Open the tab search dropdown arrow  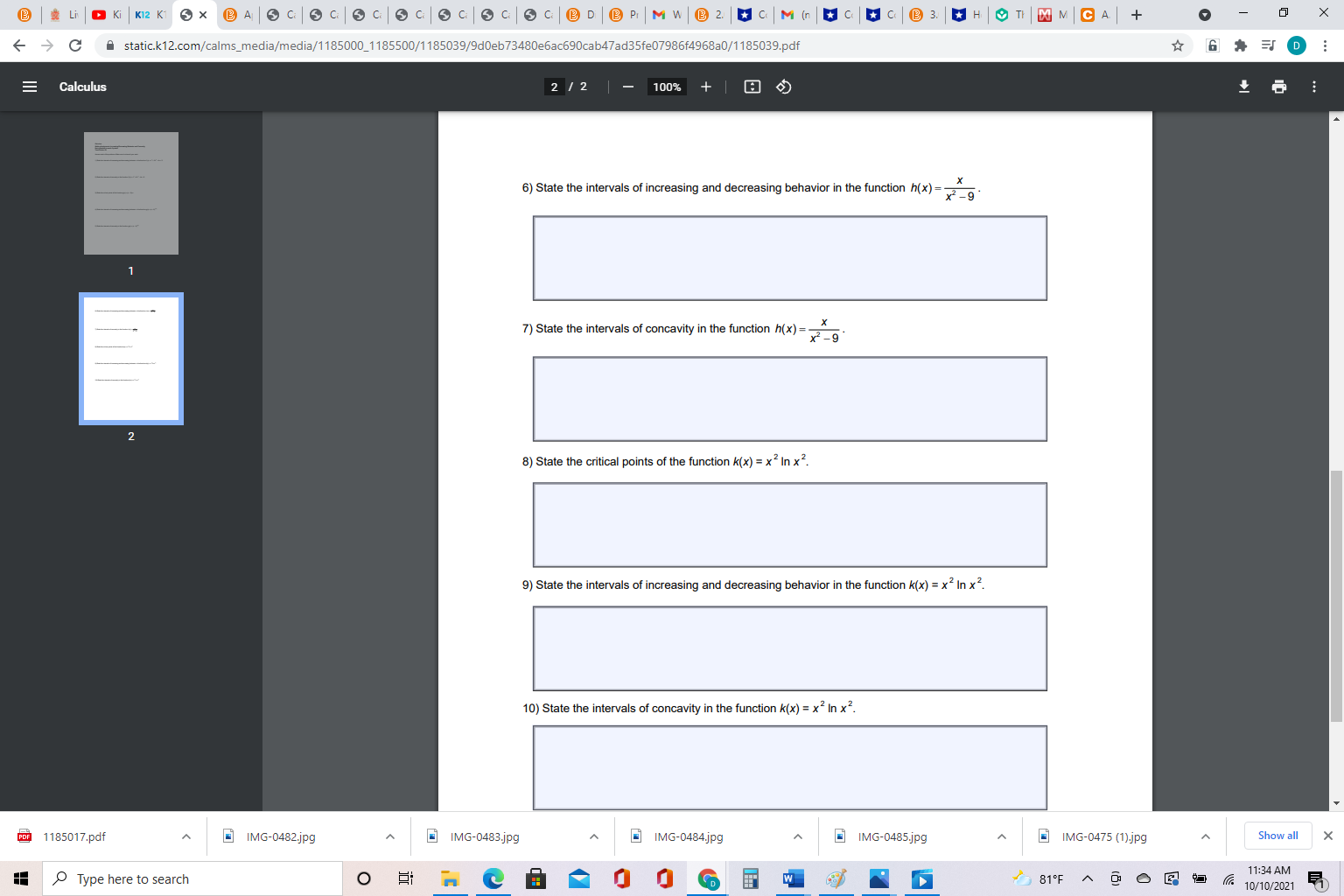(x=1205, y=15)
